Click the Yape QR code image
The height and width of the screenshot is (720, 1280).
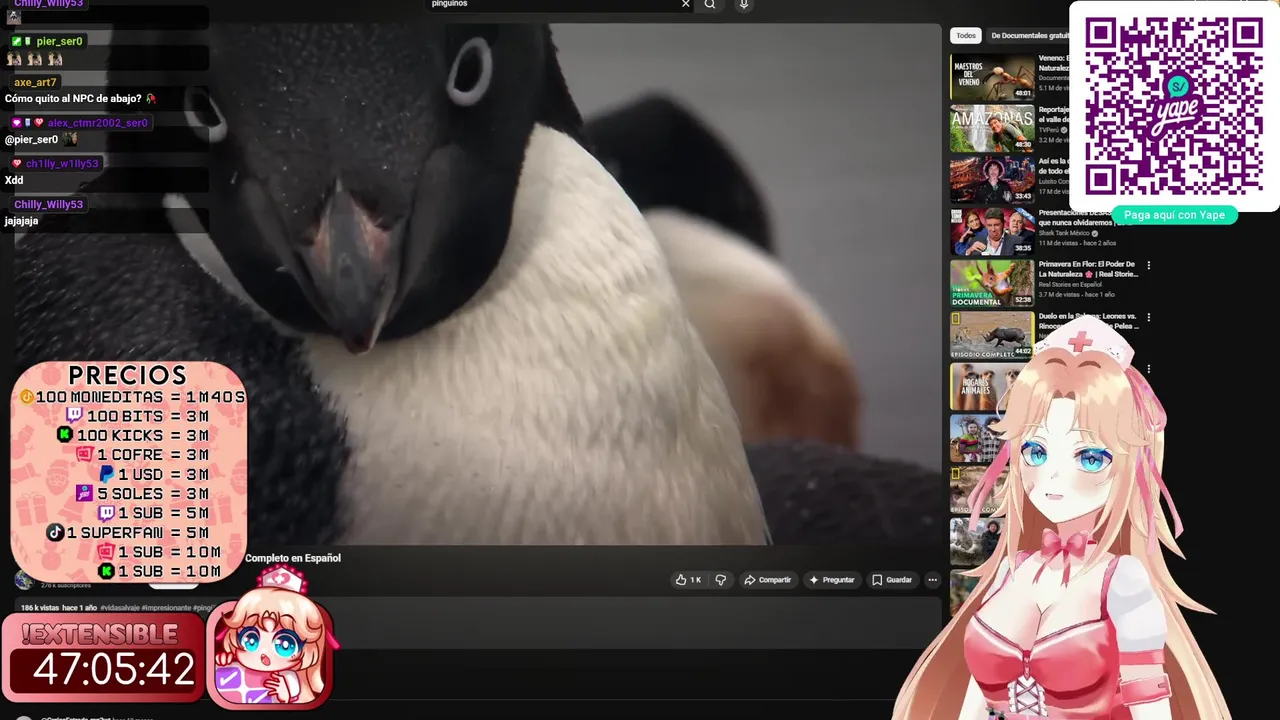tap(1174, 106)
